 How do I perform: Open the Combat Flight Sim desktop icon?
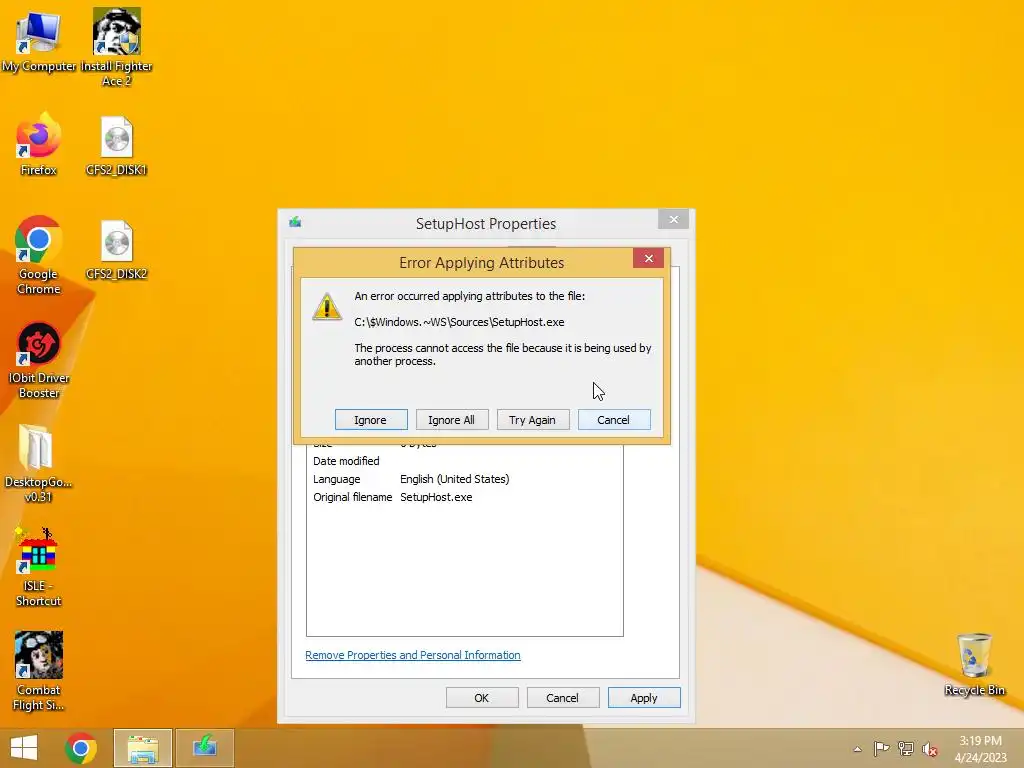[x=39, y=671]
